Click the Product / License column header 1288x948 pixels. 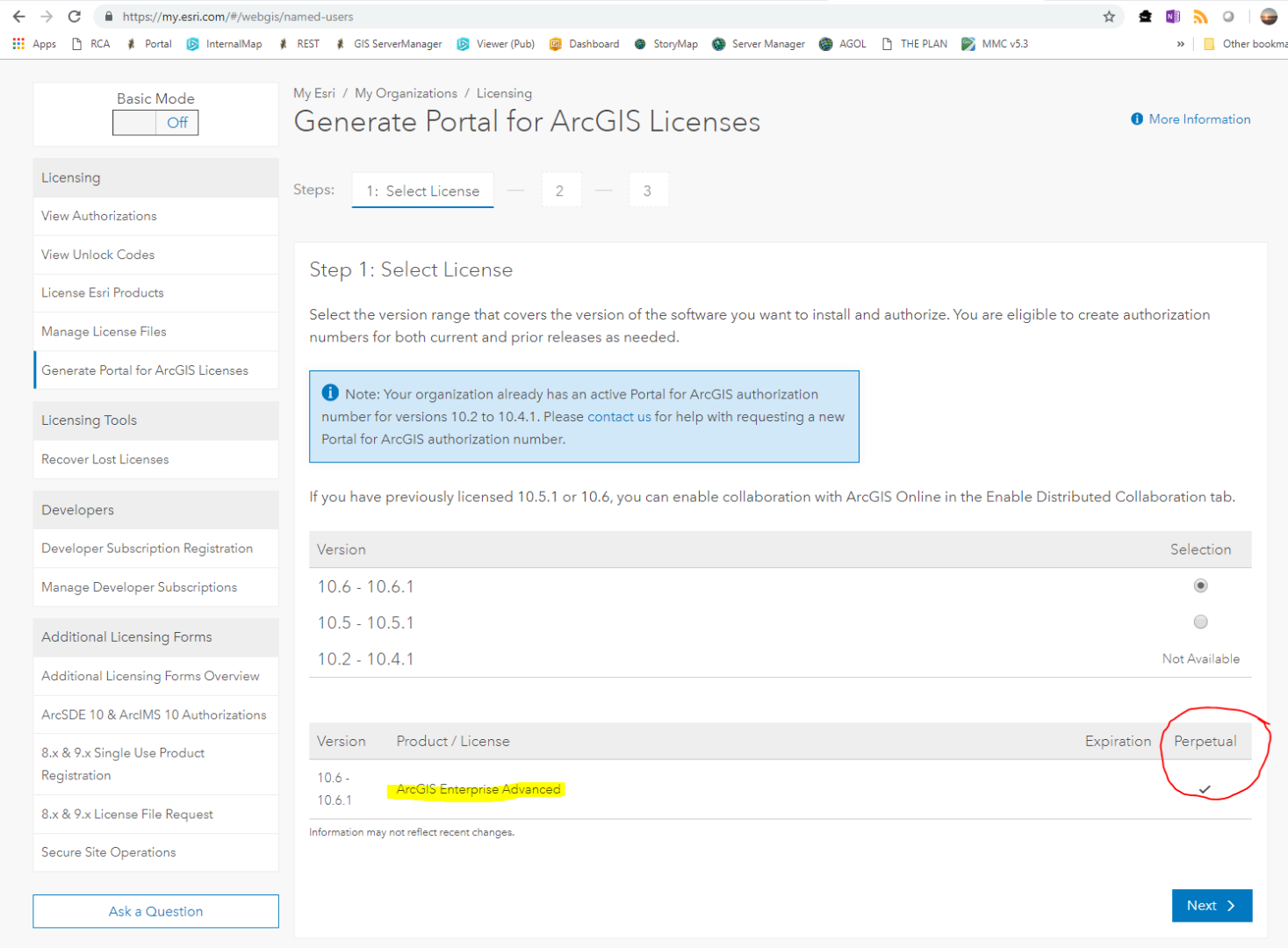pyautogui.click(x=453, y=741)
